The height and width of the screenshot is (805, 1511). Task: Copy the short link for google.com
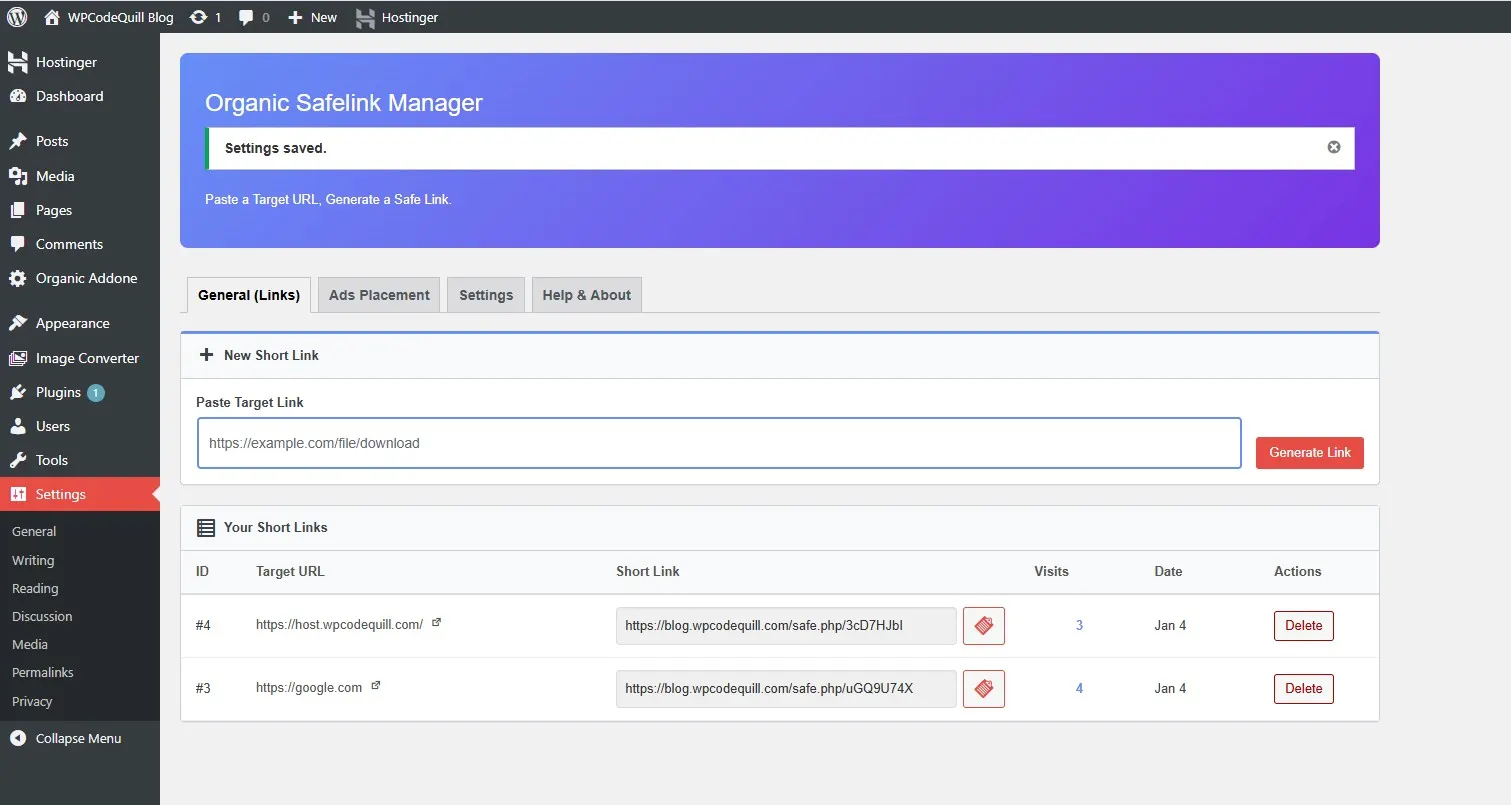point(983,689)
